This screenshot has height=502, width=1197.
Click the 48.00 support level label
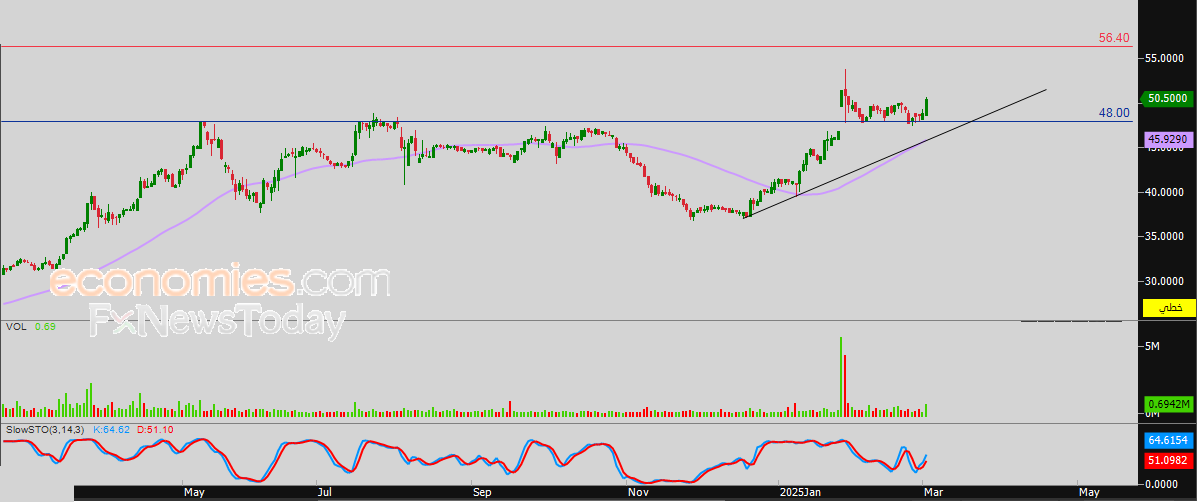pos(1114,113)
